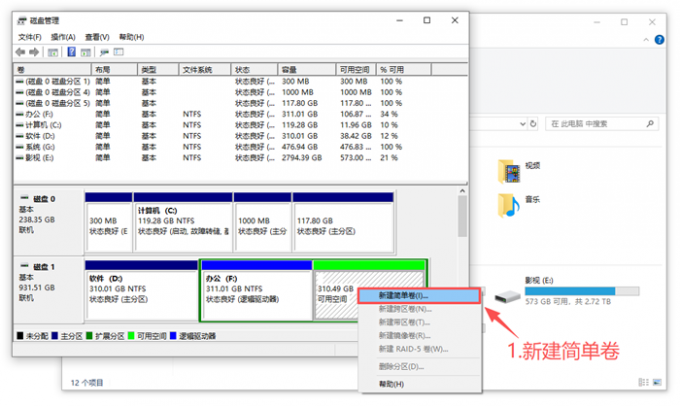The height and width of the screenshot is (406, 680).
Task: Click the Disk Management title bar app icon
Action: (x=22, y=20)
